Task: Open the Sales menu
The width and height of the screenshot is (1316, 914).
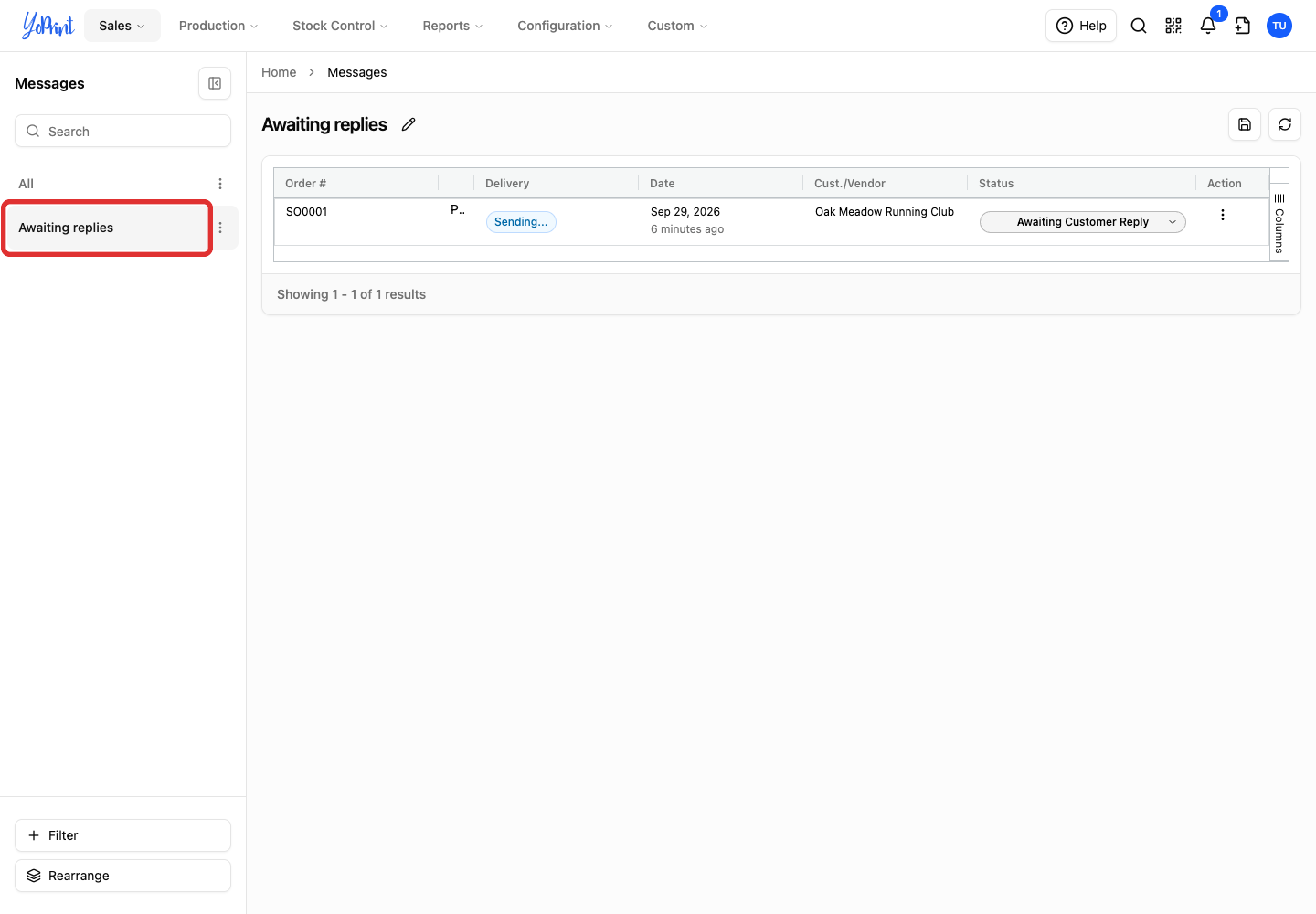Action: pos(122,26)
